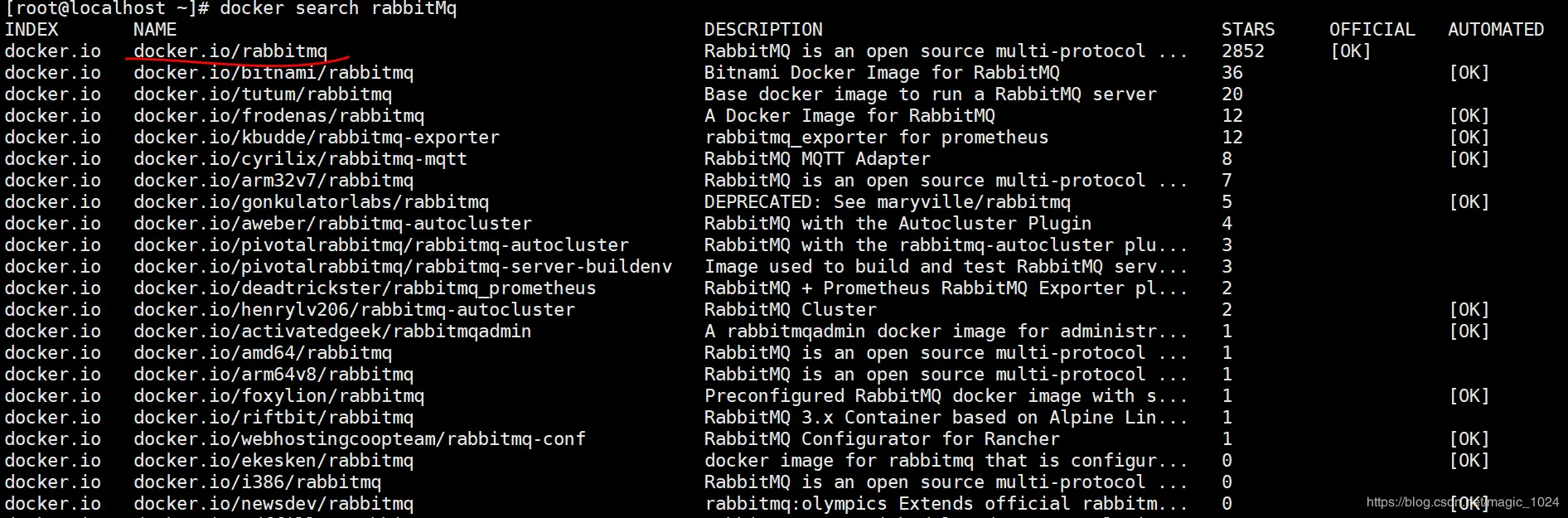Click 'RabbitMQ MQTT Adapter' description text
The height and width of the screenshot is (518, 1568).
coord(817,159)
